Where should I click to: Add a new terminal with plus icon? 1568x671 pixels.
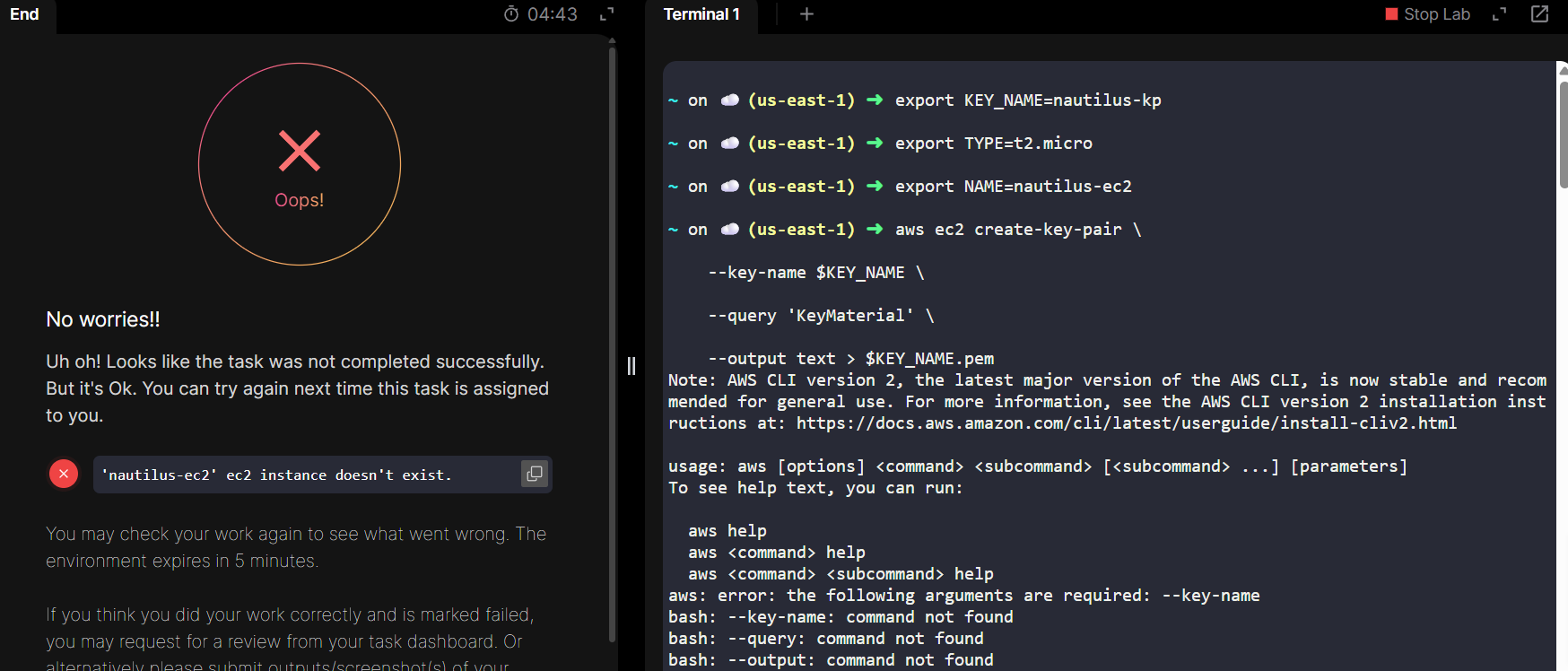(806, 14)
